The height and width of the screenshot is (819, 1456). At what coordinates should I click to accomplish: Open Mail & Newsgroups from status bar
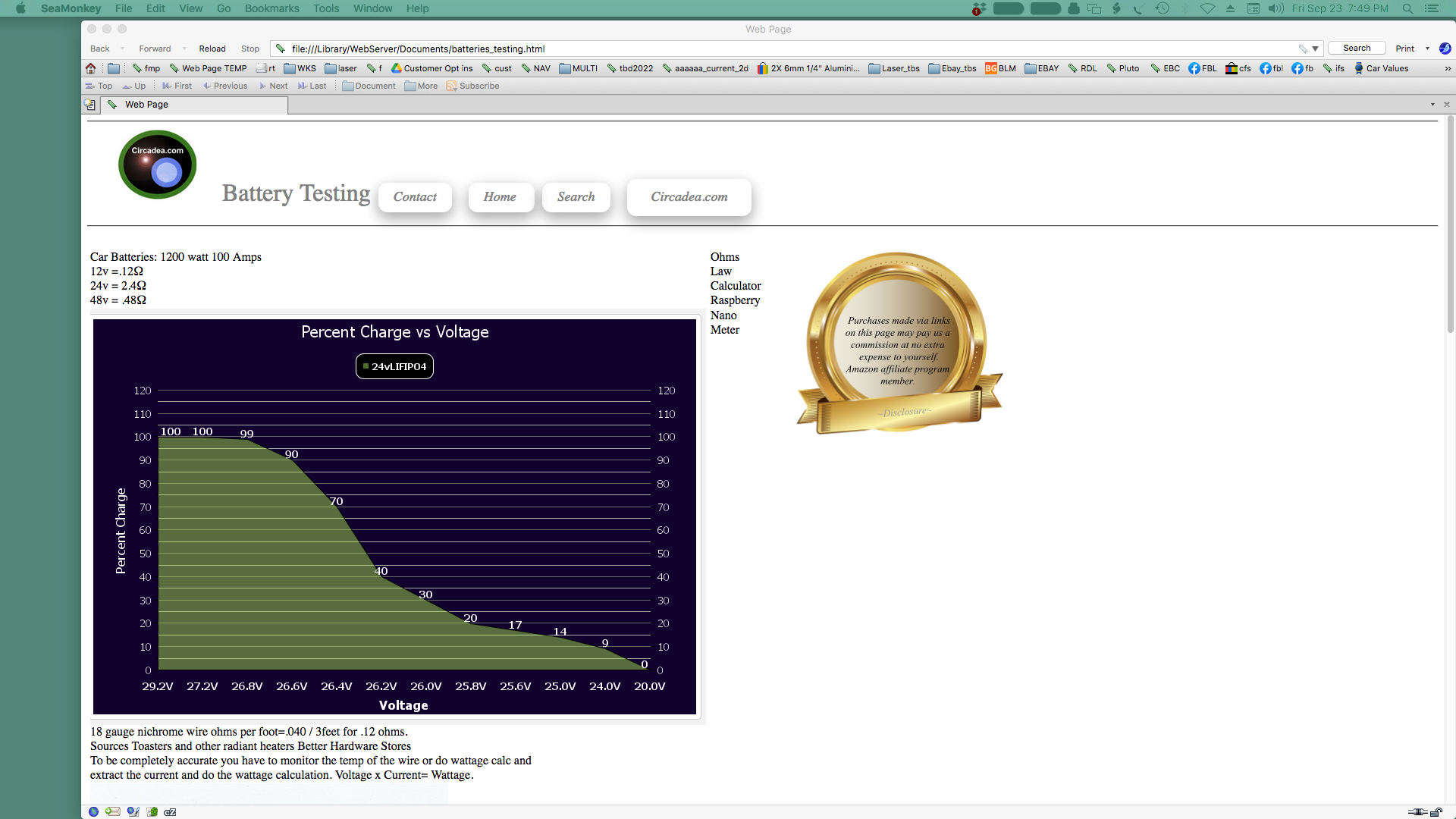[x=112, y=811]
